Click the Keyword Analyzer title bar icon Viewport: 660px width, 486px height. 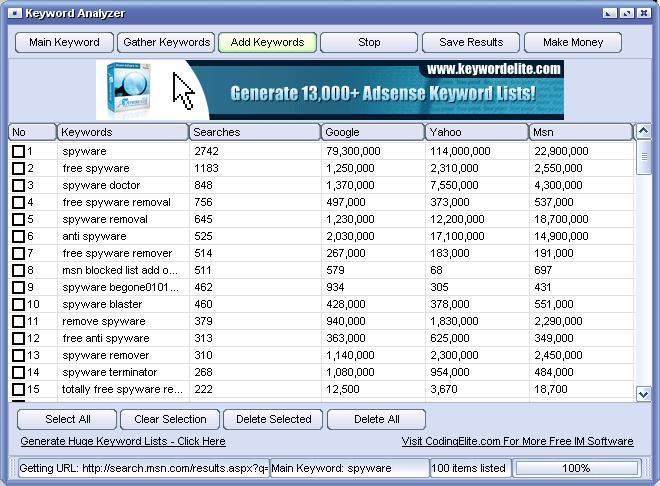[15, 13]
